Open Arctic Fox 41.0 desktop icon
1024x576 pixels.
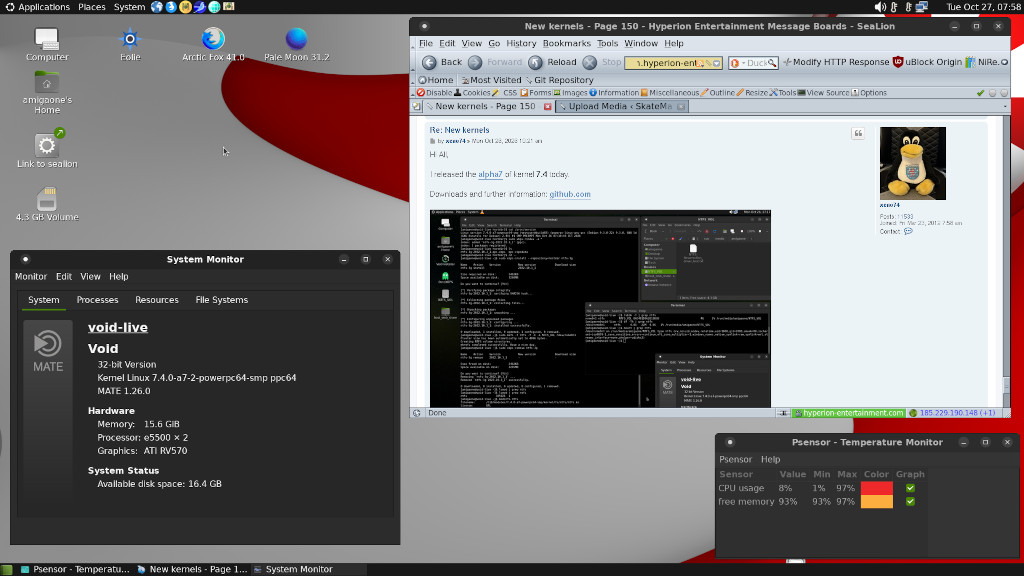(x=213, y=39)
